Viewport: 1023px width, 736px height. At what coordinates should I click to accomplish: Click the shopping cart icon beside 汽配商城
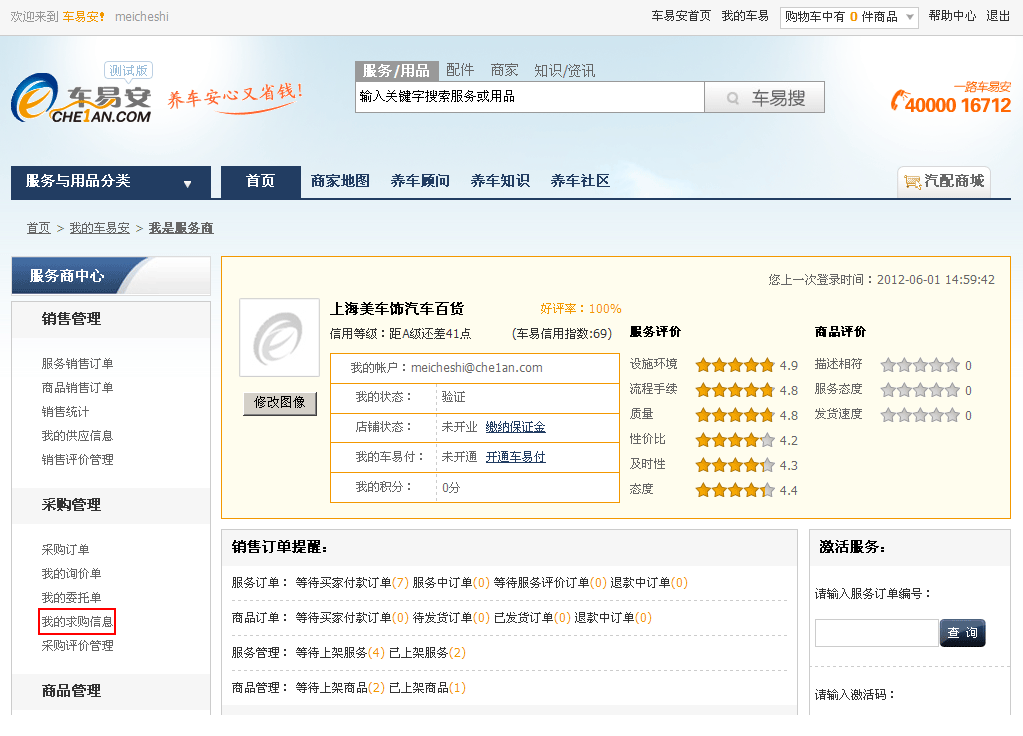pyautogui.click(x=911, y=181)
